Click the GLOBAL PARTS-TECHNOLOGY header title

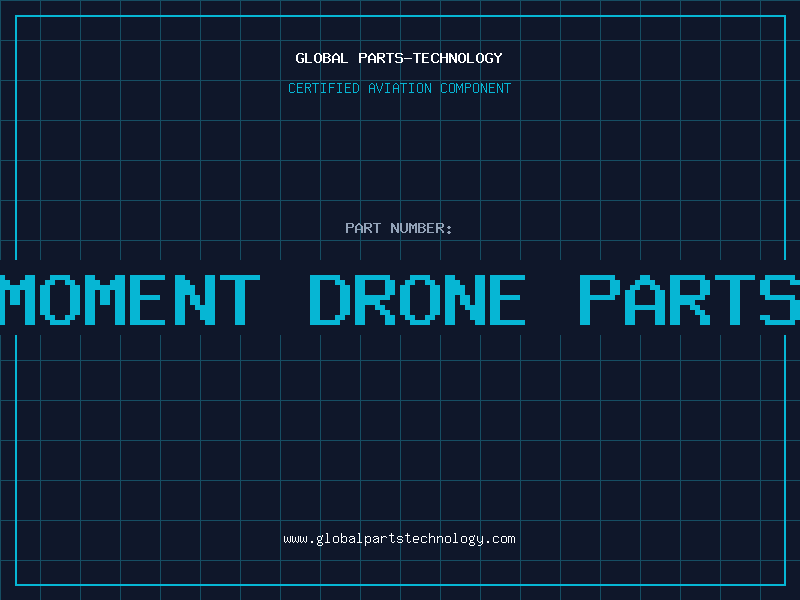tap(399, 58)
